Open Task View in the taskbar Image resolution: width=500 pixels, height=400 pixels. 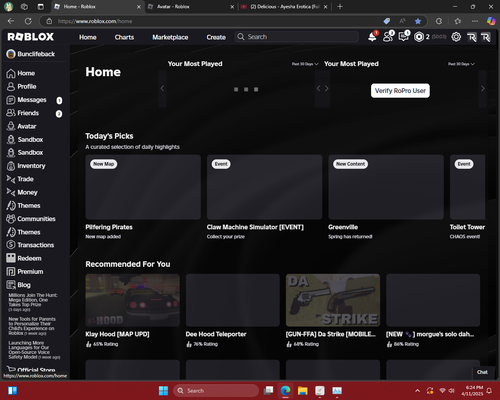coord(268,391)
